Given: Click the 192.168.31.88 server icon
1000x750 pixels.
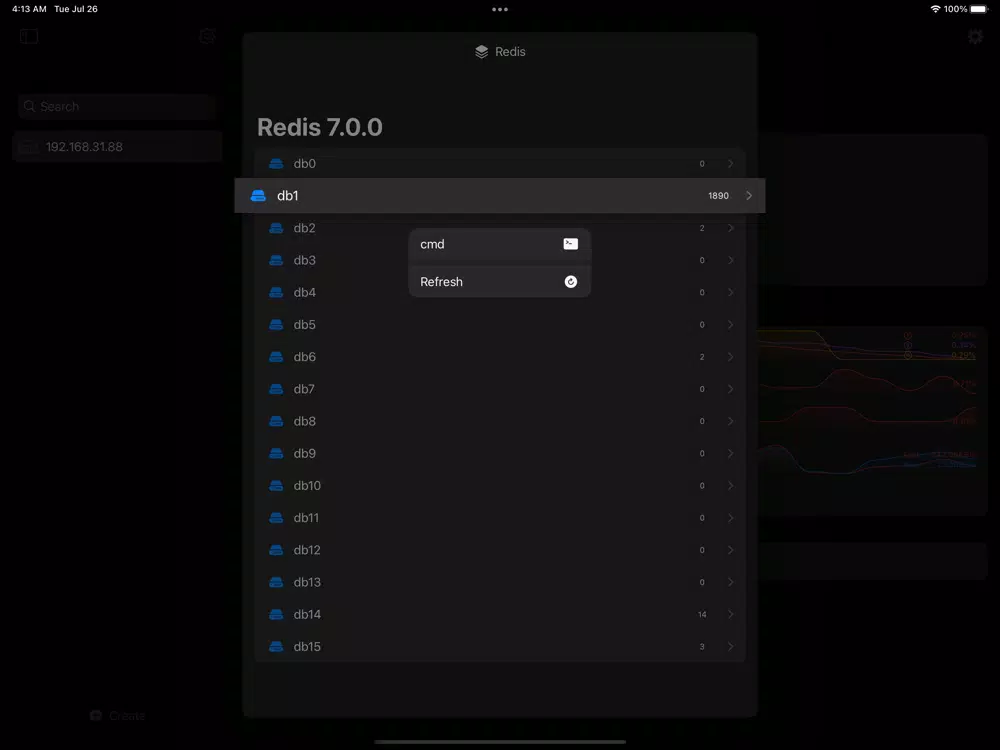Looking at the screenshot, I should point(28,147).
